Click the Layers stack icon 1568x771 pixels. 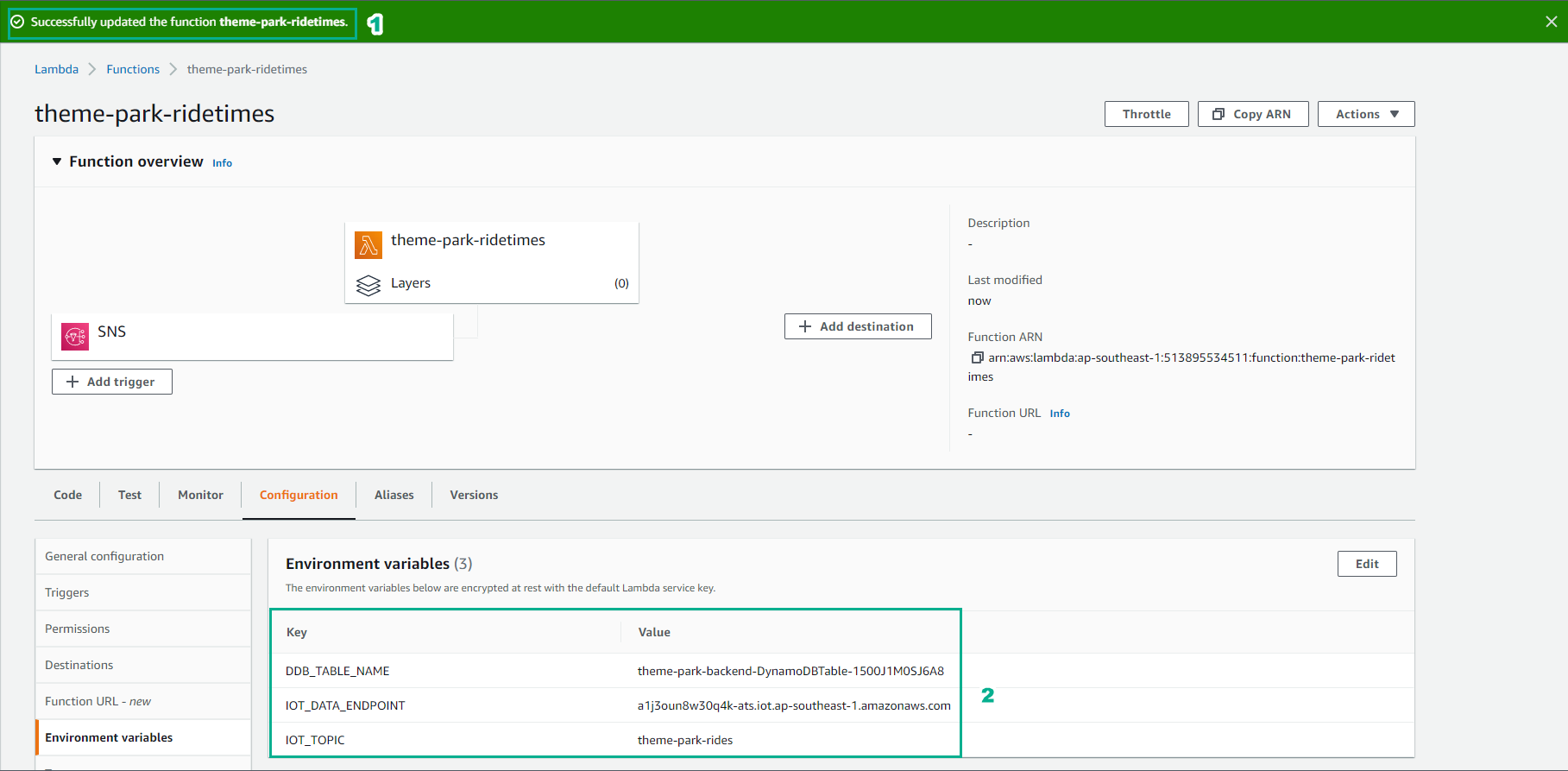tap(368, 285)
